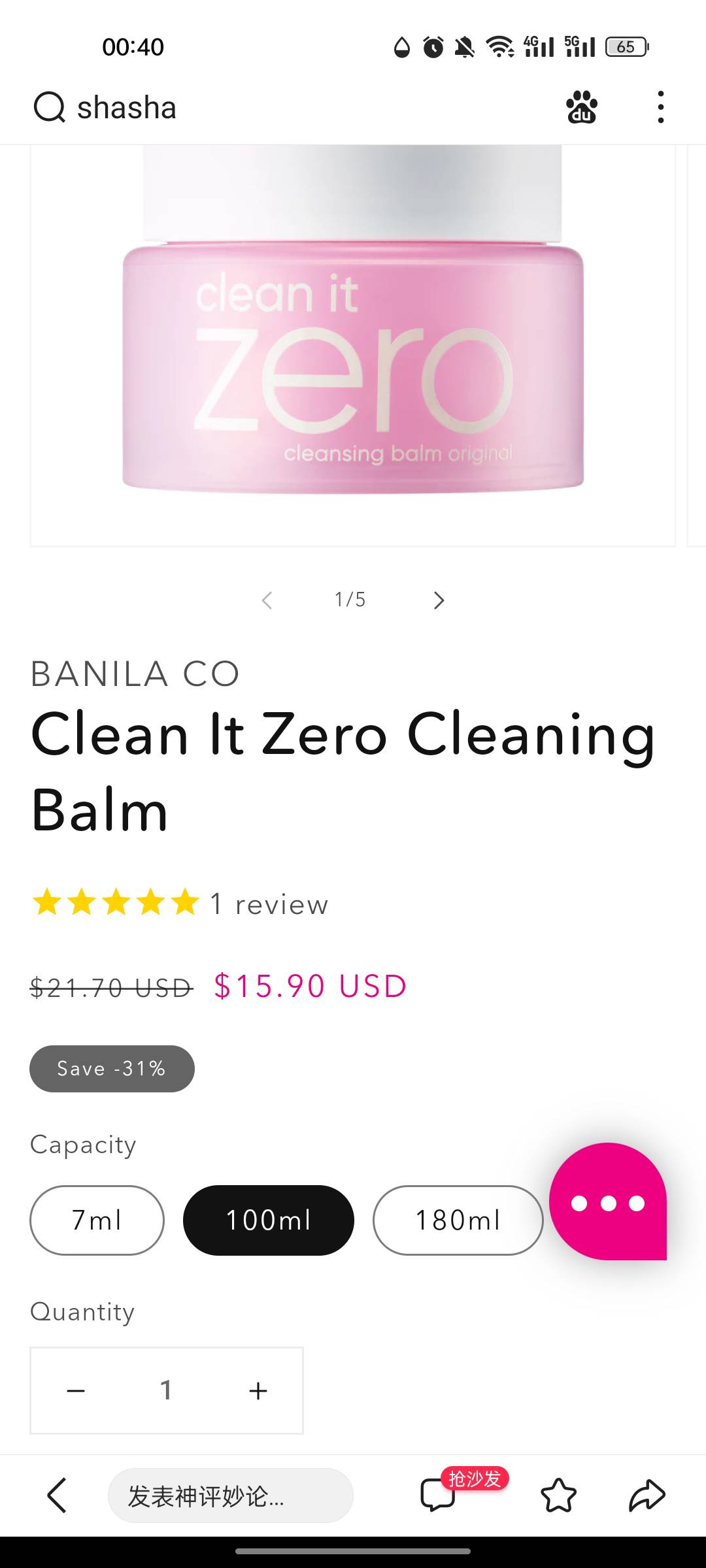Go to the next product image
706x1568 pixels.
tap(439, 600)
